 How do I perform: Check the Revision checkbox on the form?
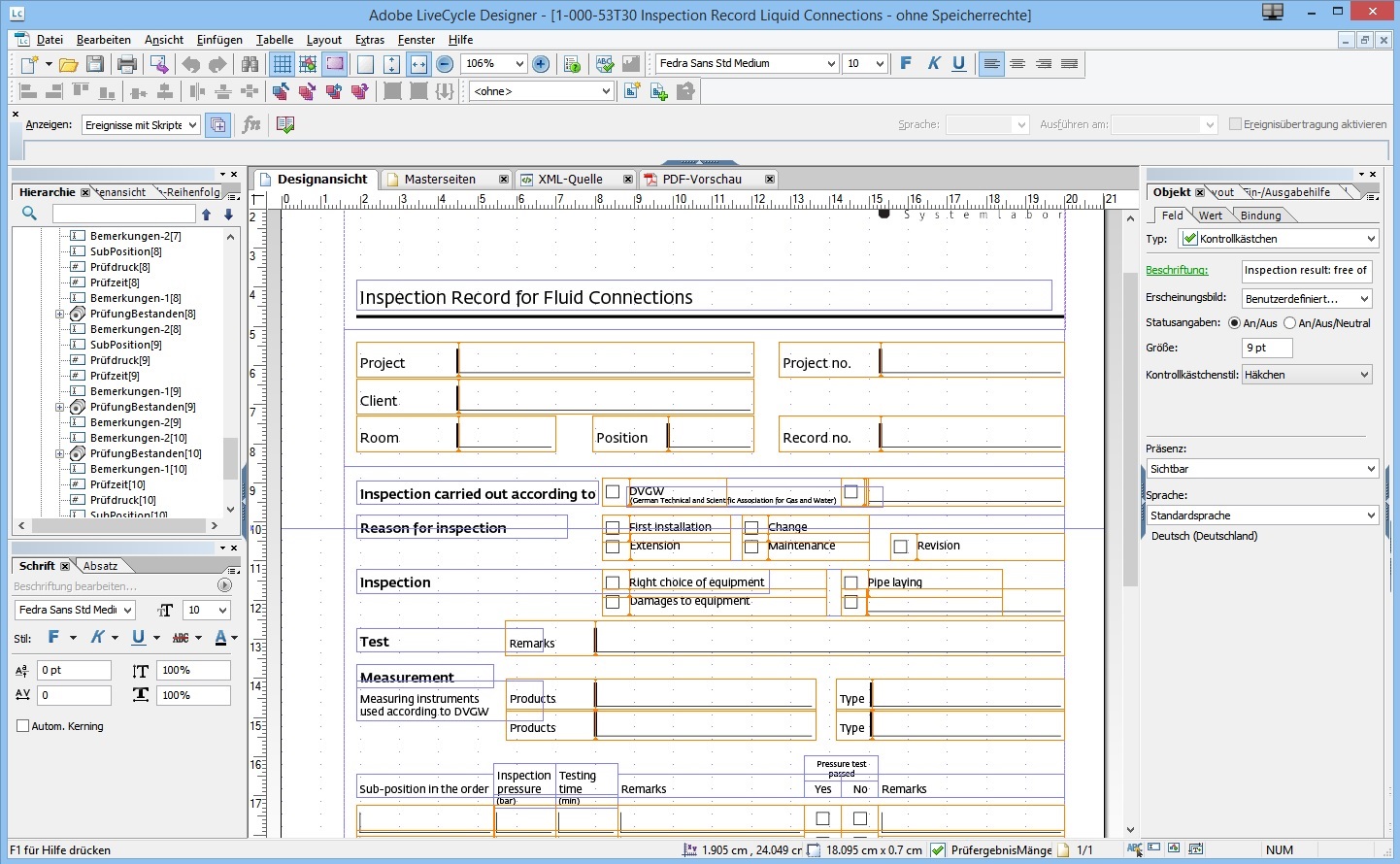pos(900,547)
